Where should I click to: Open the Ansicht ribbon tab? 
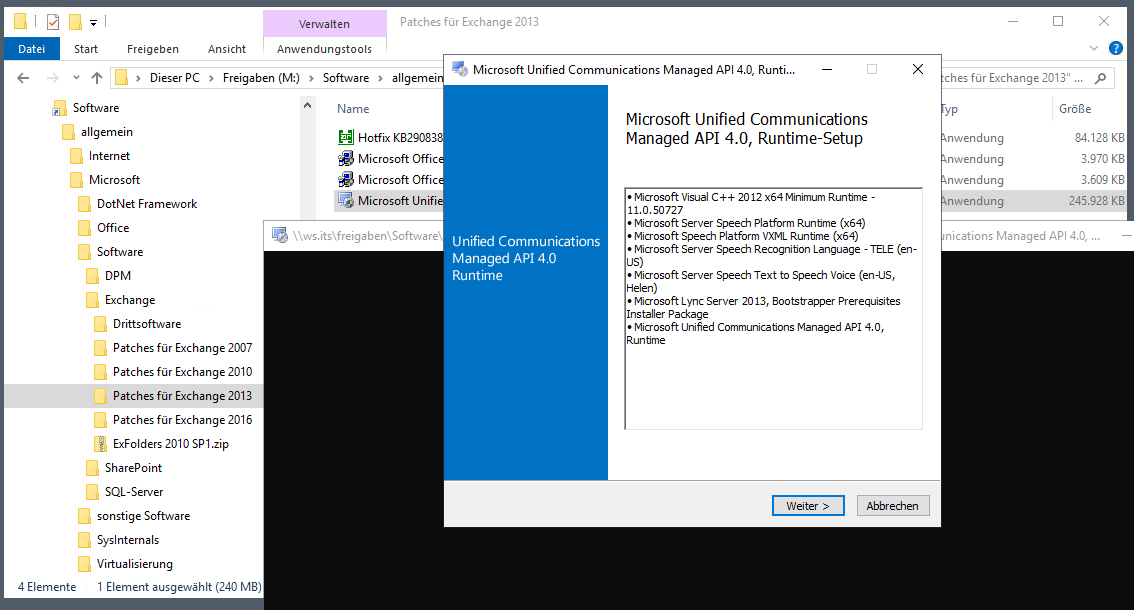227,48
